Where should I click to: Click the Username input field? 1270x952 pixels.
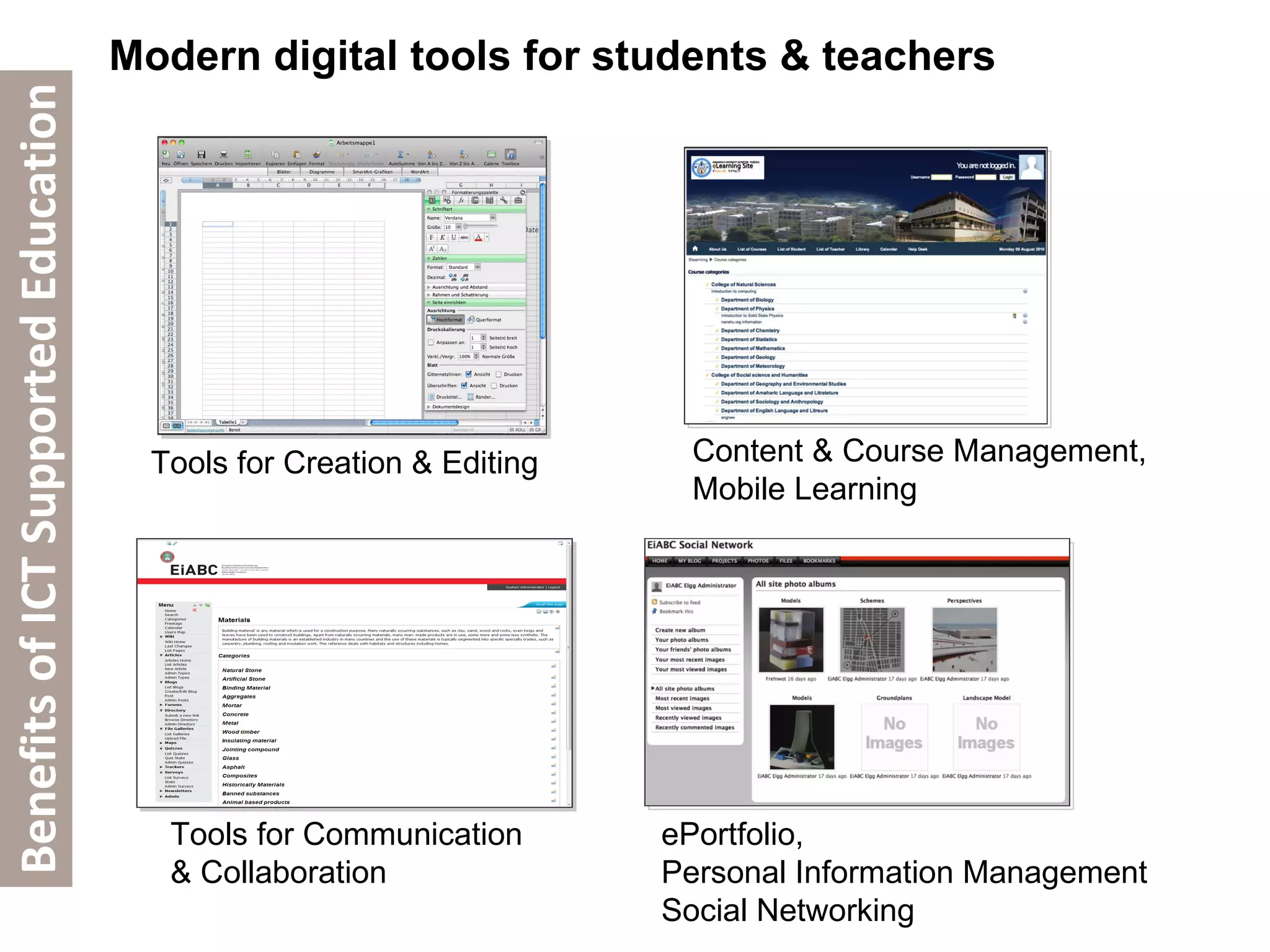pyautogui.click(x=941, y=177)
